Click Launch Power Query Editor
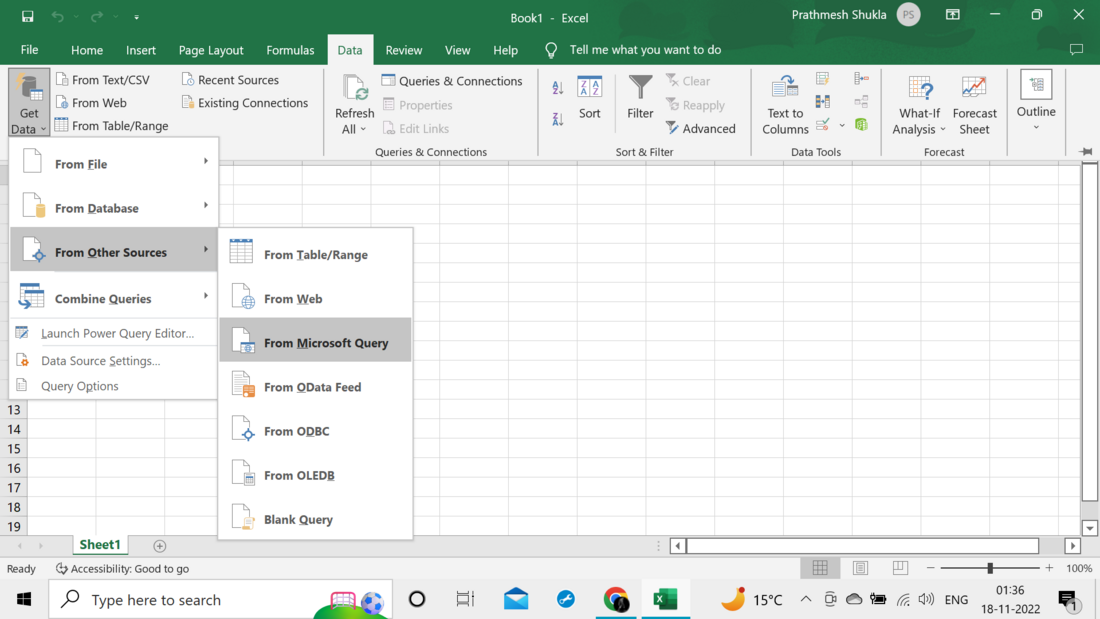 point(117,334)
